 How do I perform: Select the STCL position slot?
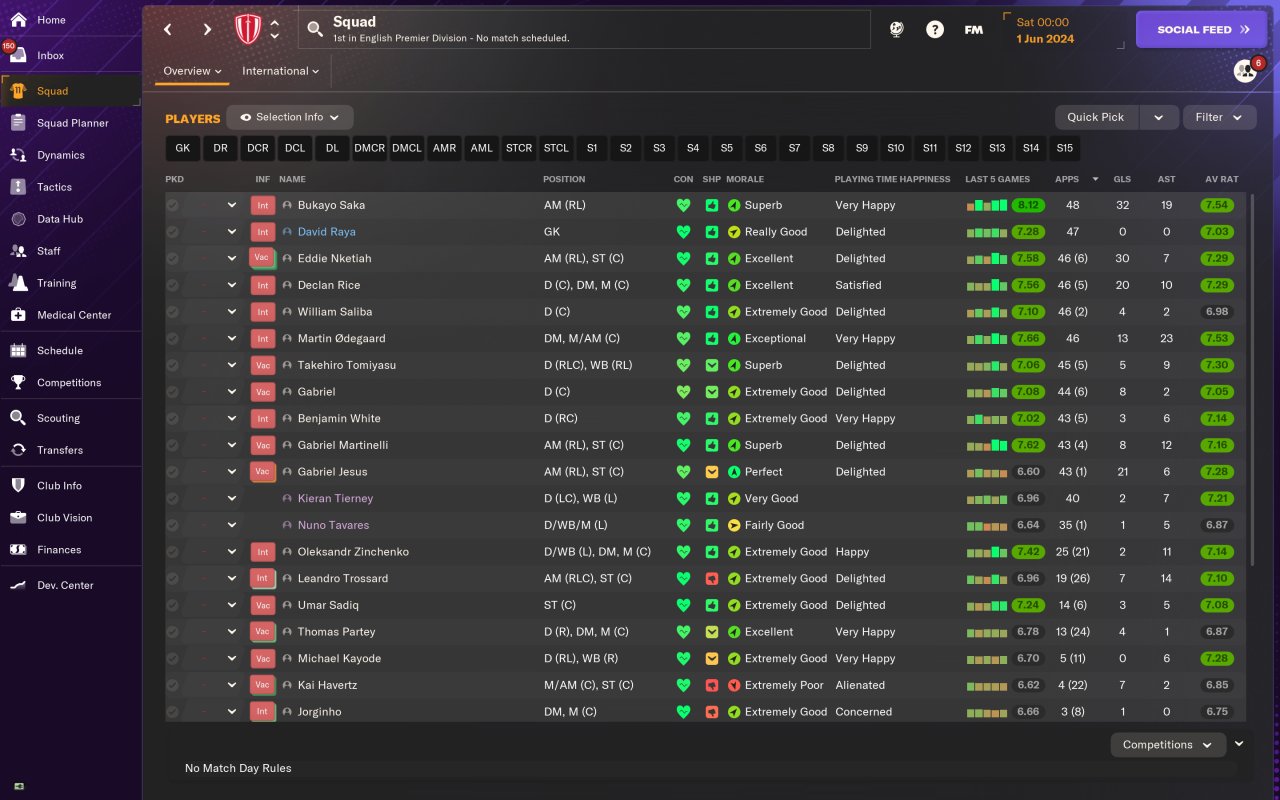coord(556,148)
